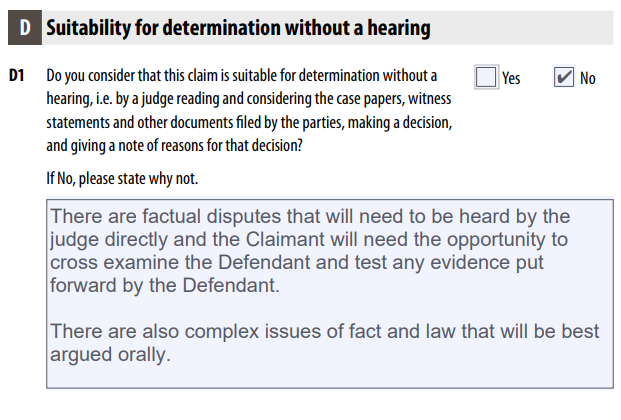
Task: Tick the Yes checkbox for question D1
Action: tap(486, 77)
